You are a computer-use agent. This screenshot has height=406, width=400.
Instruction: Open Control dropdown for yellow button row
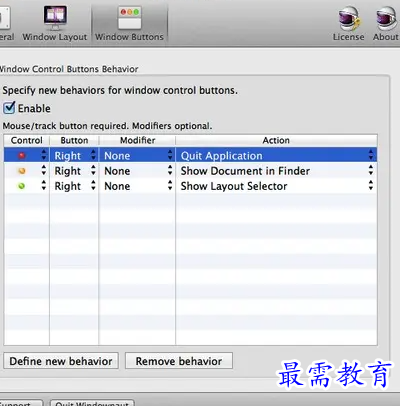(44, 170)
